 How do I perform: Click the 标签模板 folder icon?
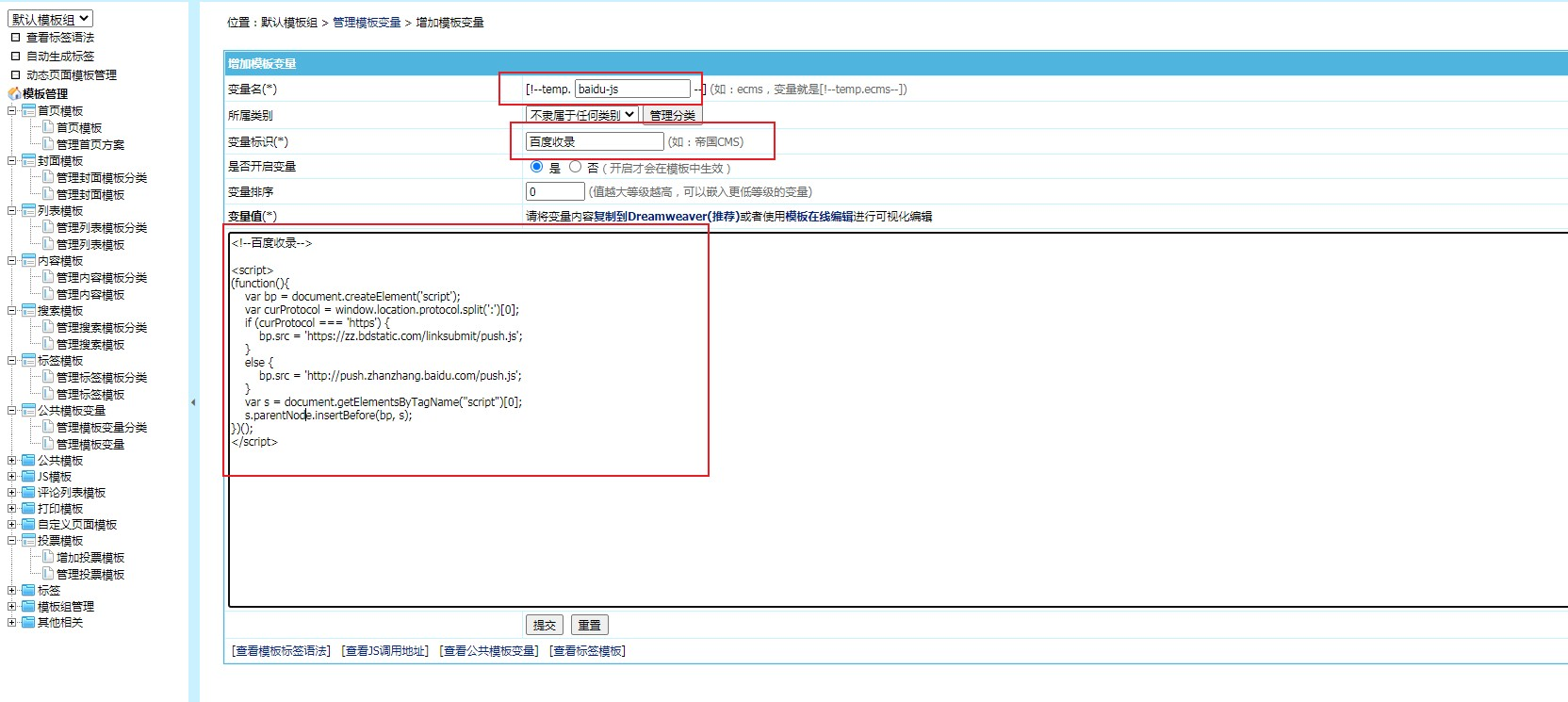tap(28, 360)
